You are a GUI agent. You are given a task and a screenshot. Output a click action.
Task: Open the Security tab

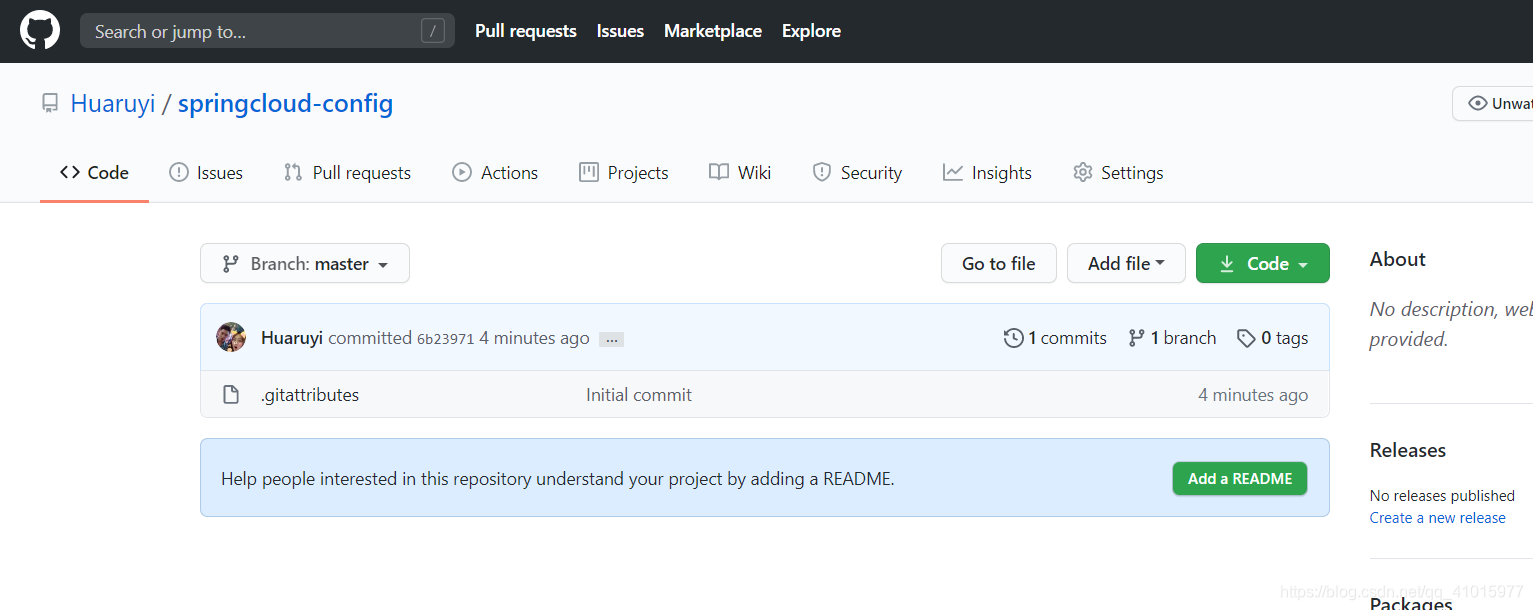pos(857,172)
